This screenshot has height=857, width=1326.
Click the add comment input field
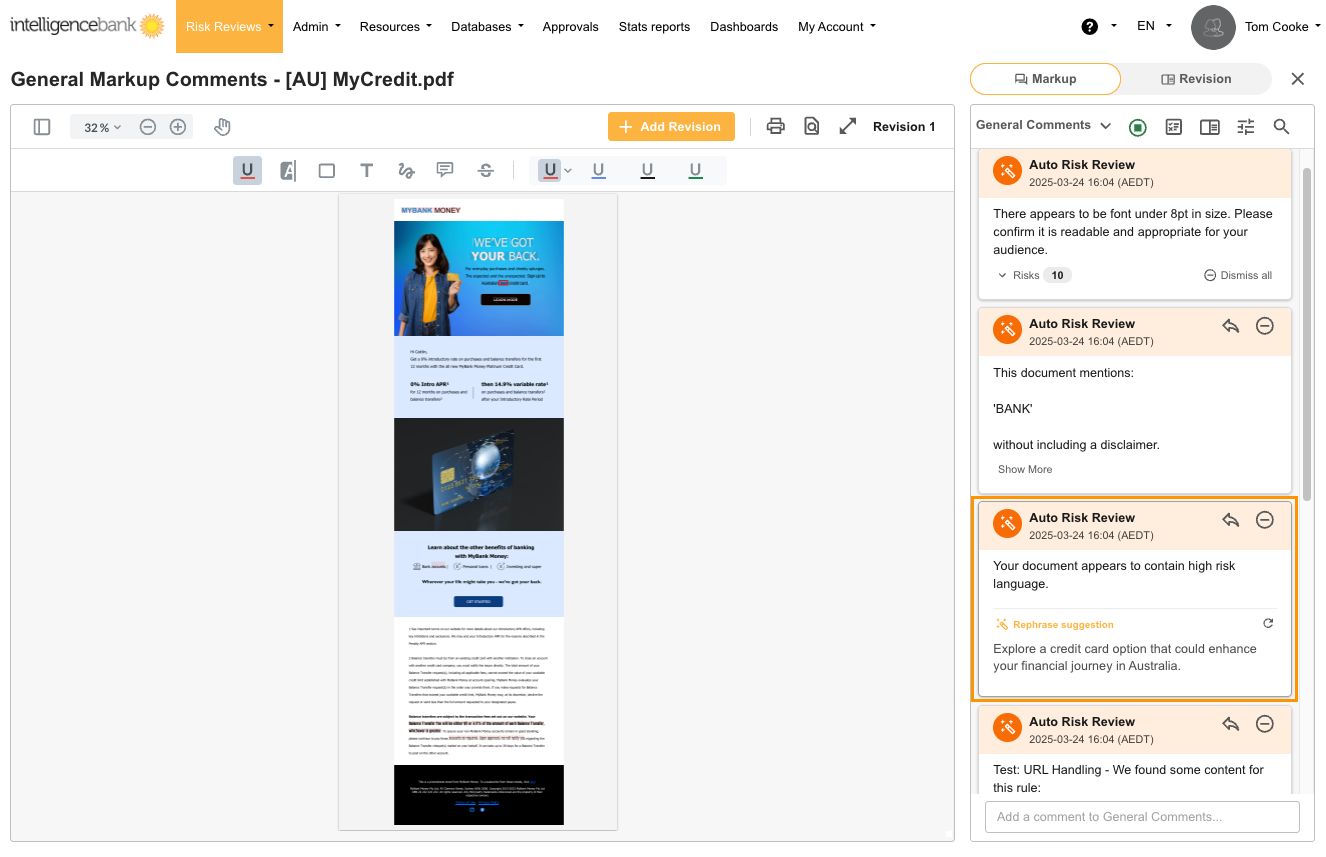coord(1141,816)
